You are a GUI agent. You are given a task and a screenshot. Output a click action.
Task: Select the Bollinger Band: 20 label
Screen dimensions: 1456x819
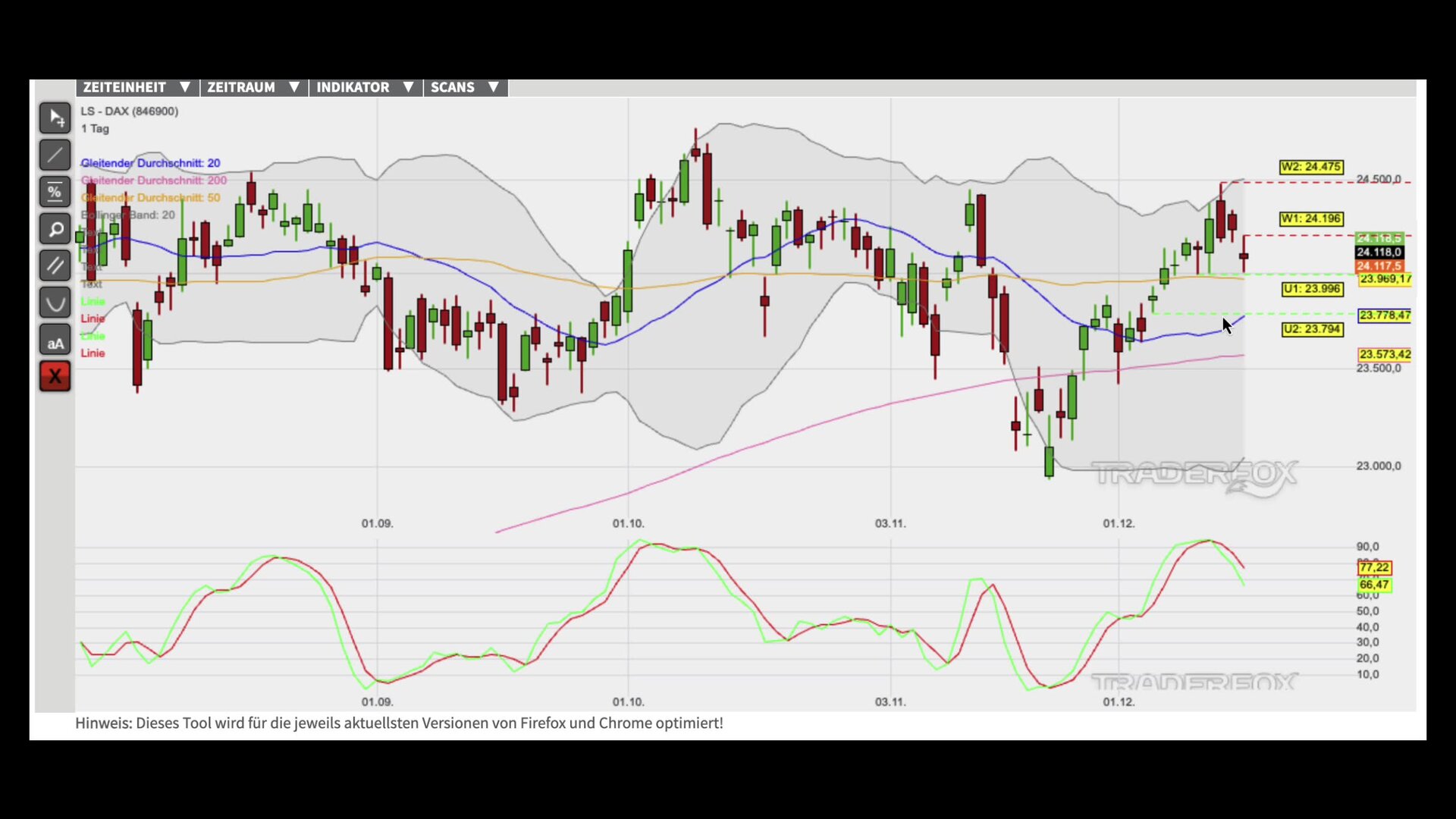(x=129, y=215)
